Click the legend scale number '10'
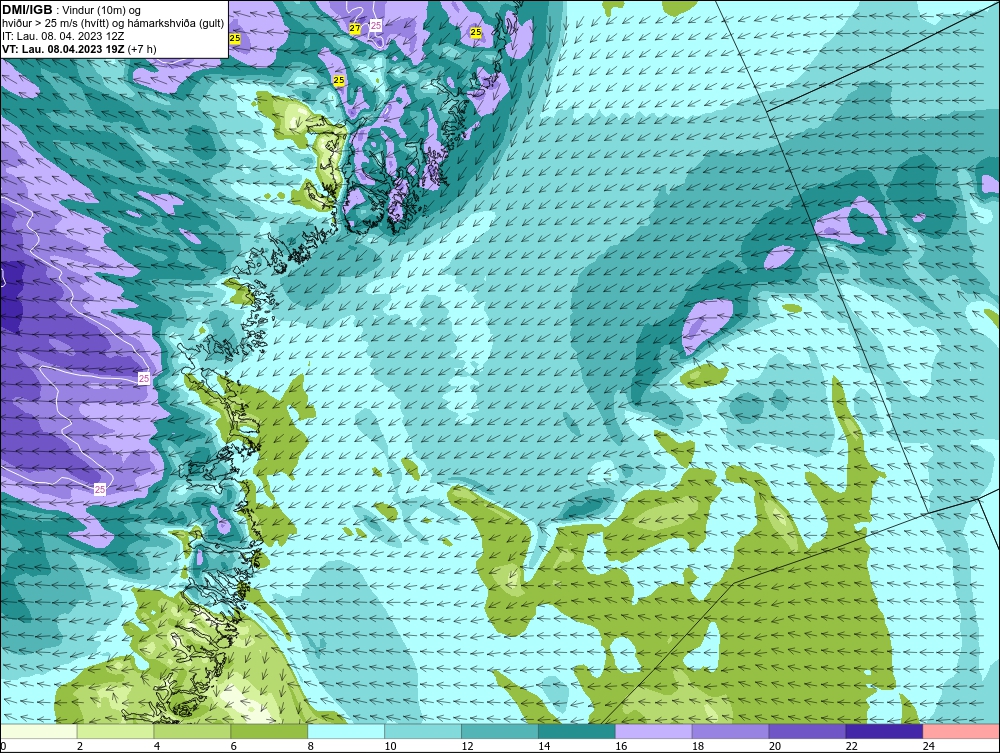The width and height of the screenshot is (1000, 753). [390, 746]
